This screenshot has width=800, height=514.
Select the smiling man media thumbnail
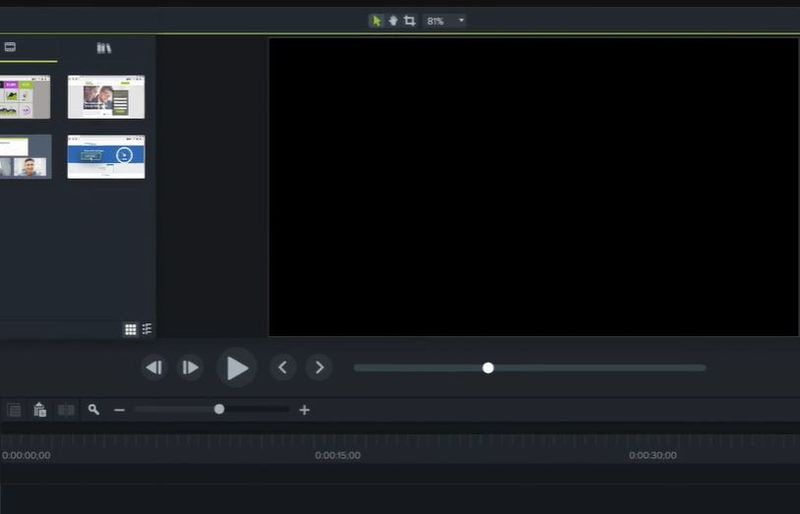26,157
